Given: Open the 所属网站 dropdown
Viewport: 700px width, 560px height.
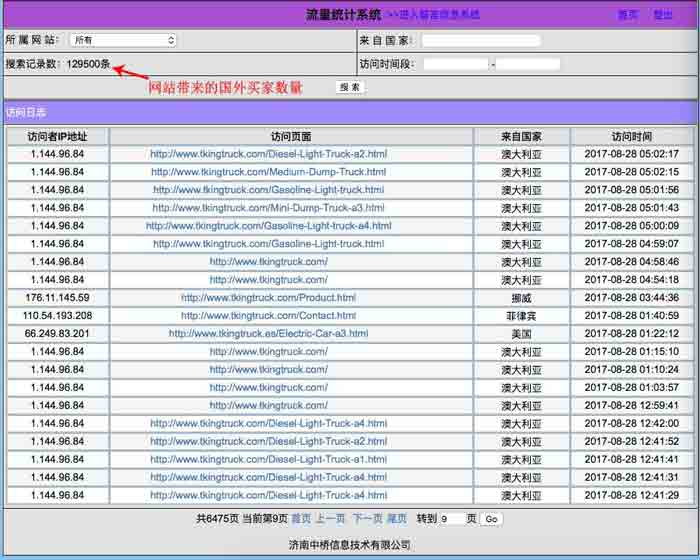Looking at the screenshot, I should (x=123, y=40).
